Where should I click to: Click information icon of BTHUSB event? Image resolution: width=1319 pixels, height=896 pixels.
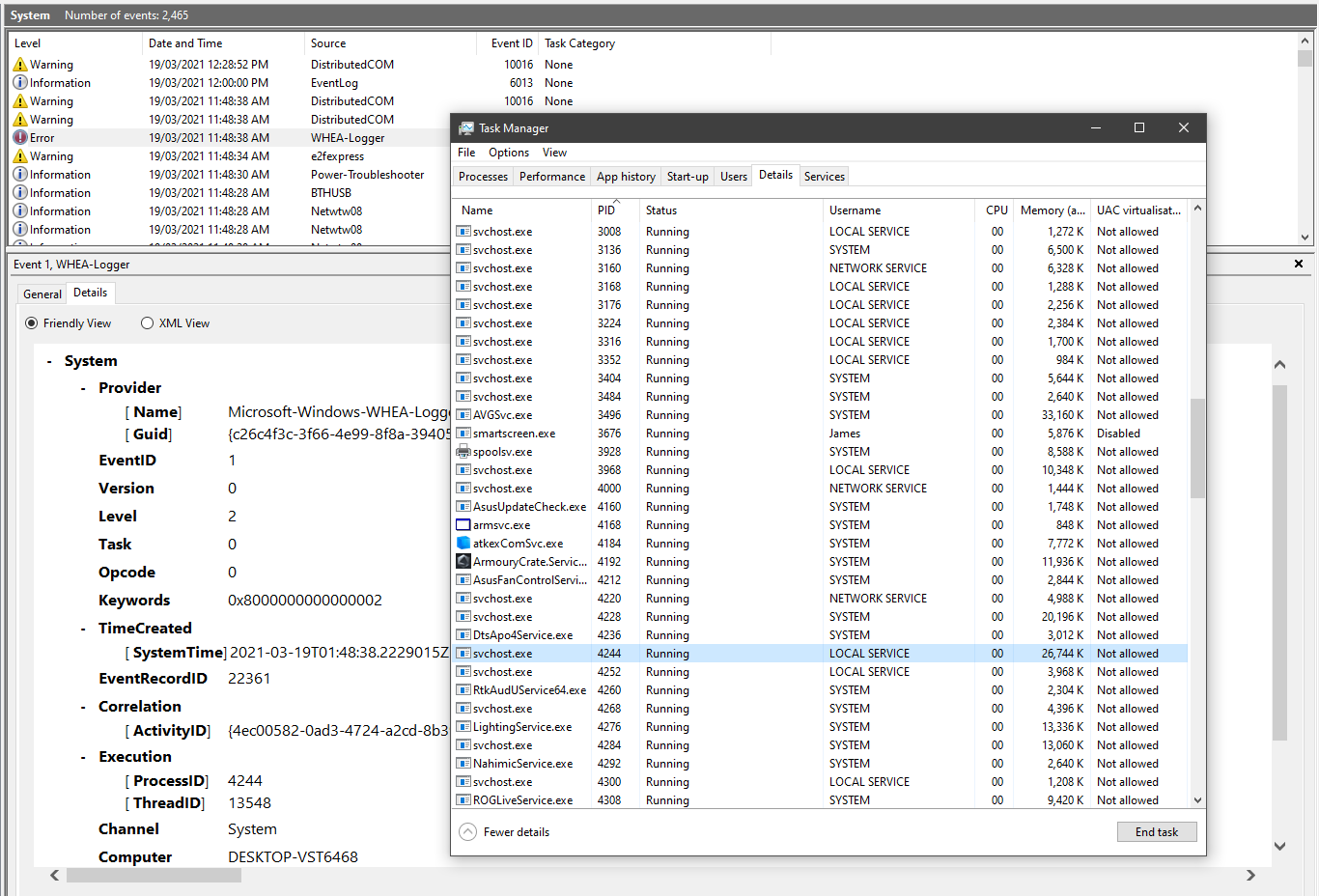pyautogui.click(x=20, y=193)
